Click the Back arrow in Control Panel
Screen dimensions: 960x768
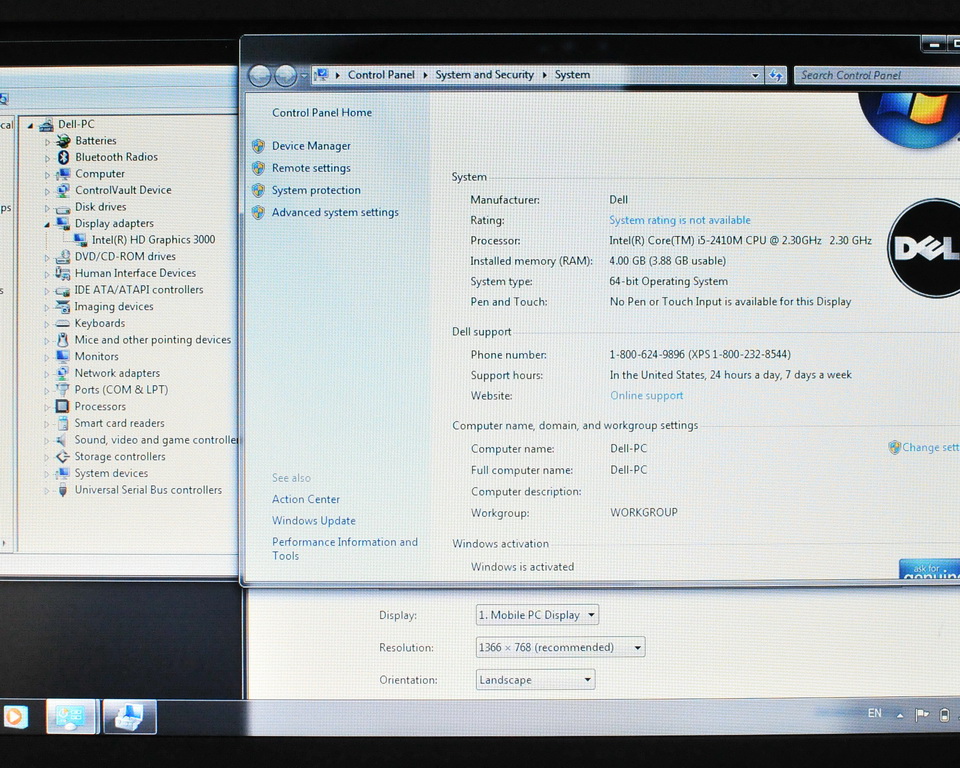click(x=260, y=76)
